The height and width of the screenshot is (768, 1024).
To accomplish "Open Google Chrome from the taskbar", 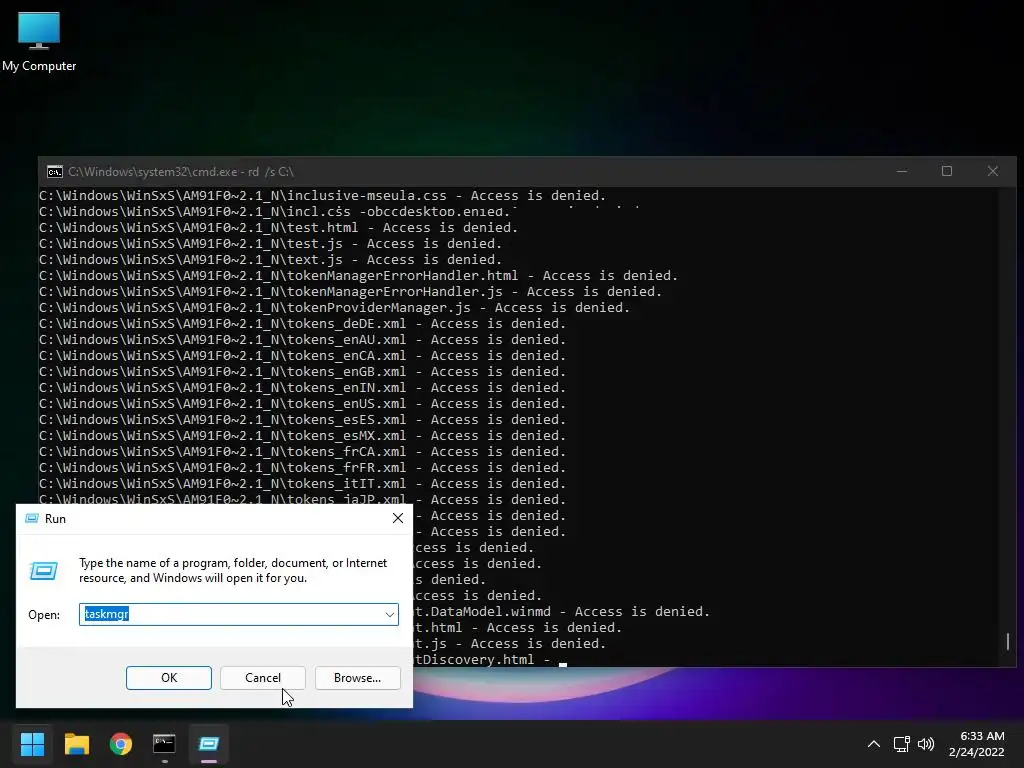I will pos(121,743).
